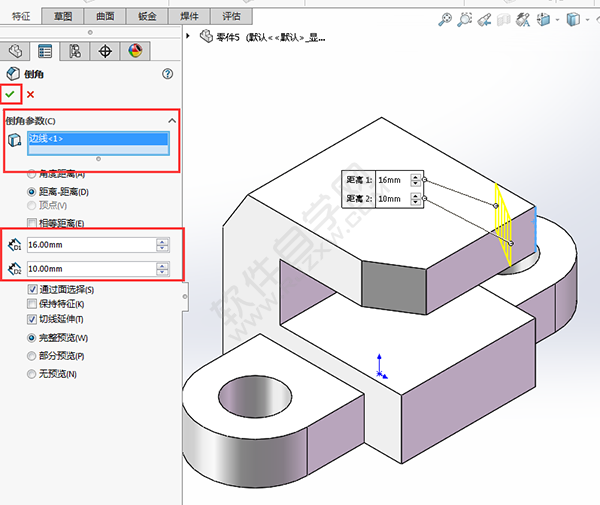Cancel chamfer with red X

(x=31, y=94)
